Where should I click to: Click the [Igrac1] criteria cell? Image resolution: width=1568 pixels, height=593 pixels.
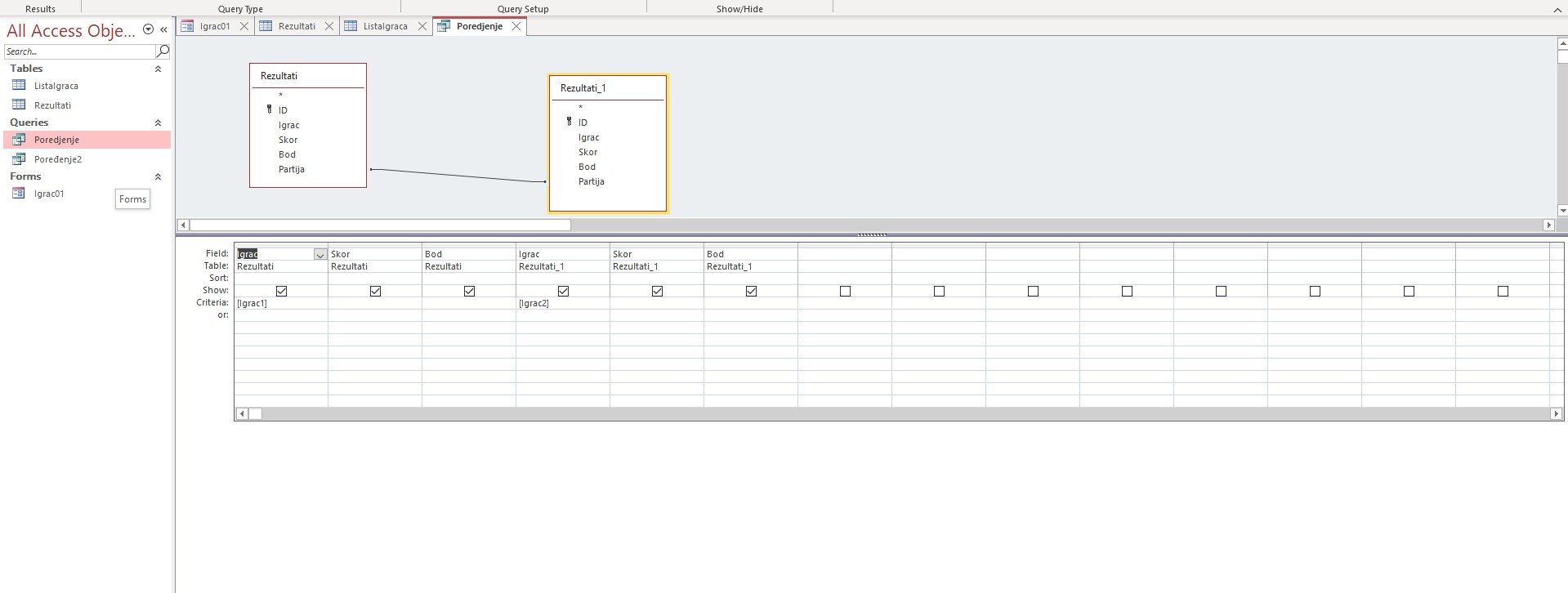tap(281, 303)
